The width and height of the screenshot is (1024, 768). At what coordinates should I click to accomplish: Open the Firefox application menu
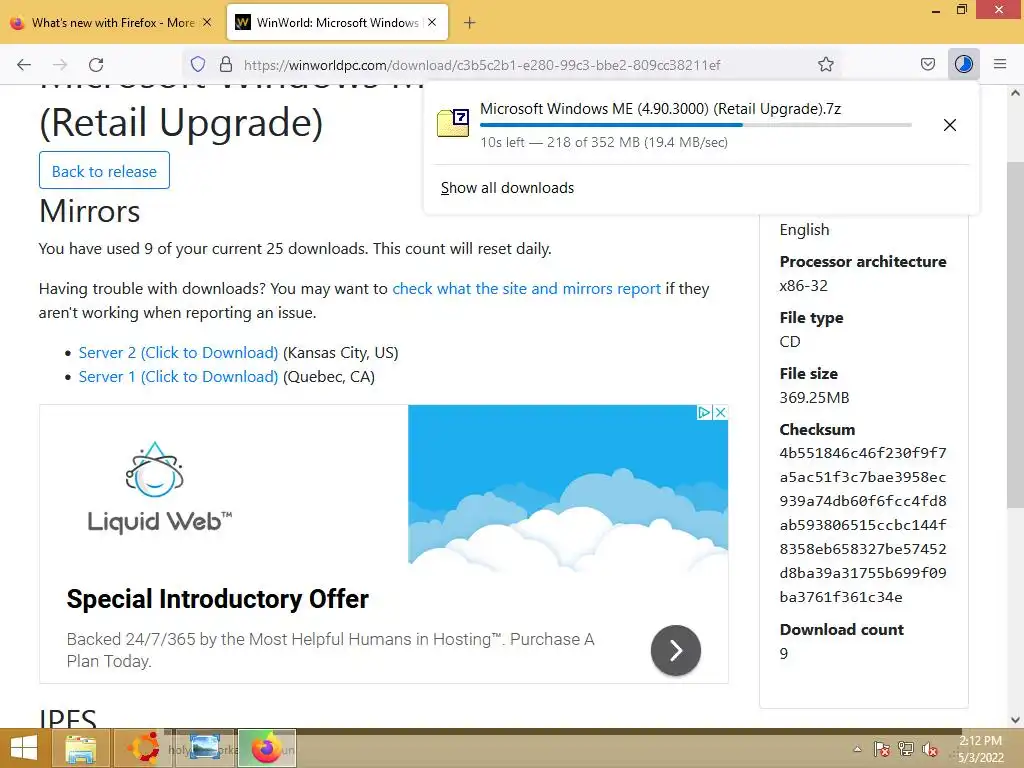pos(1000,64)
